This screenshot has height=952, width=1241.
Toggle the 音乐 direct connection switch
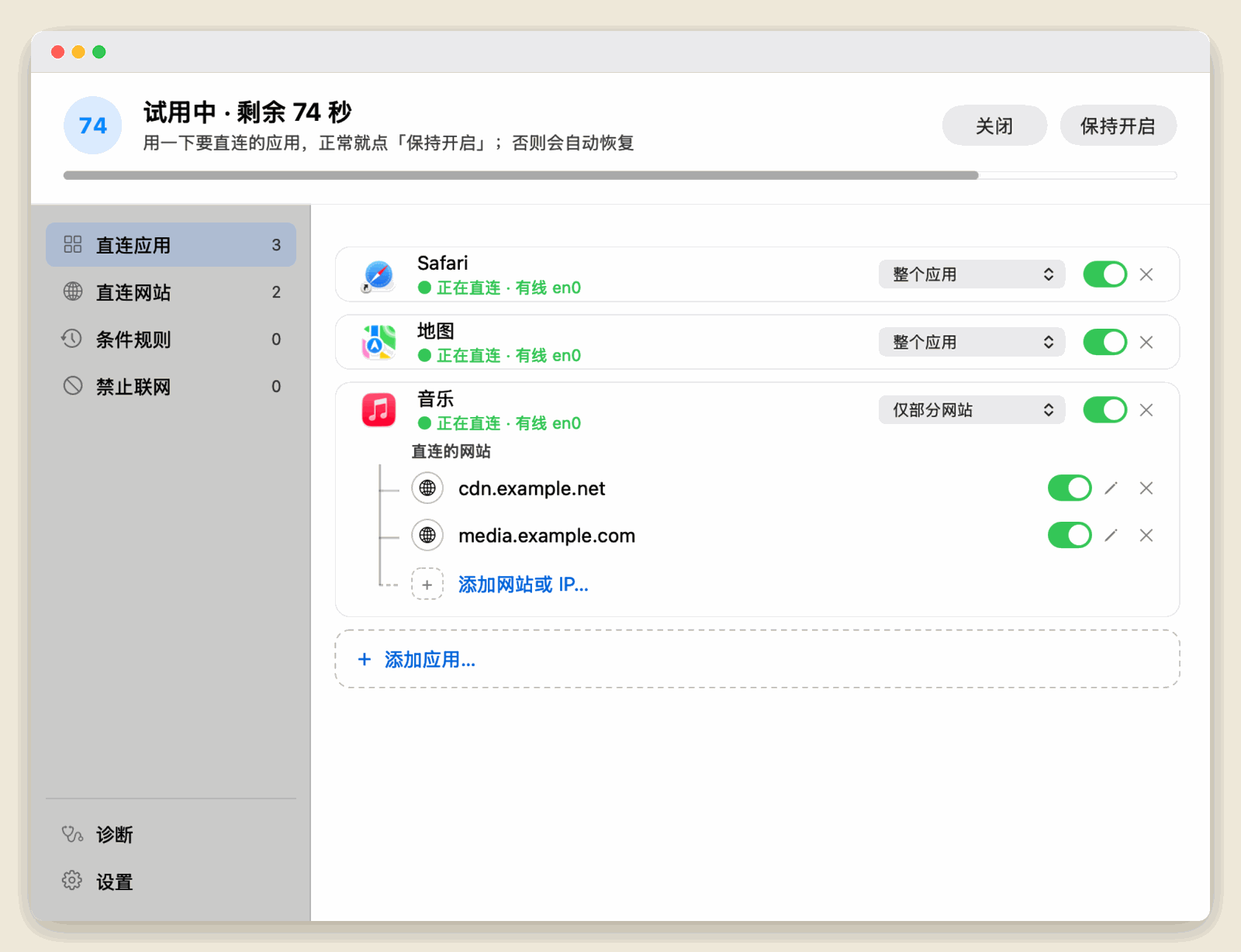(x=1104, y=410)
